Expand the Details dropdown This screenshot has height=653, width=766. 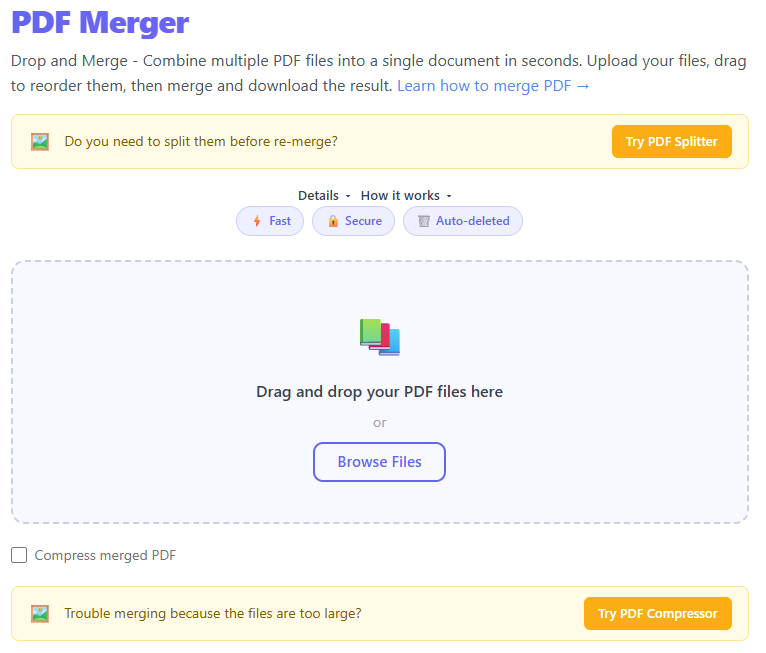324,196
